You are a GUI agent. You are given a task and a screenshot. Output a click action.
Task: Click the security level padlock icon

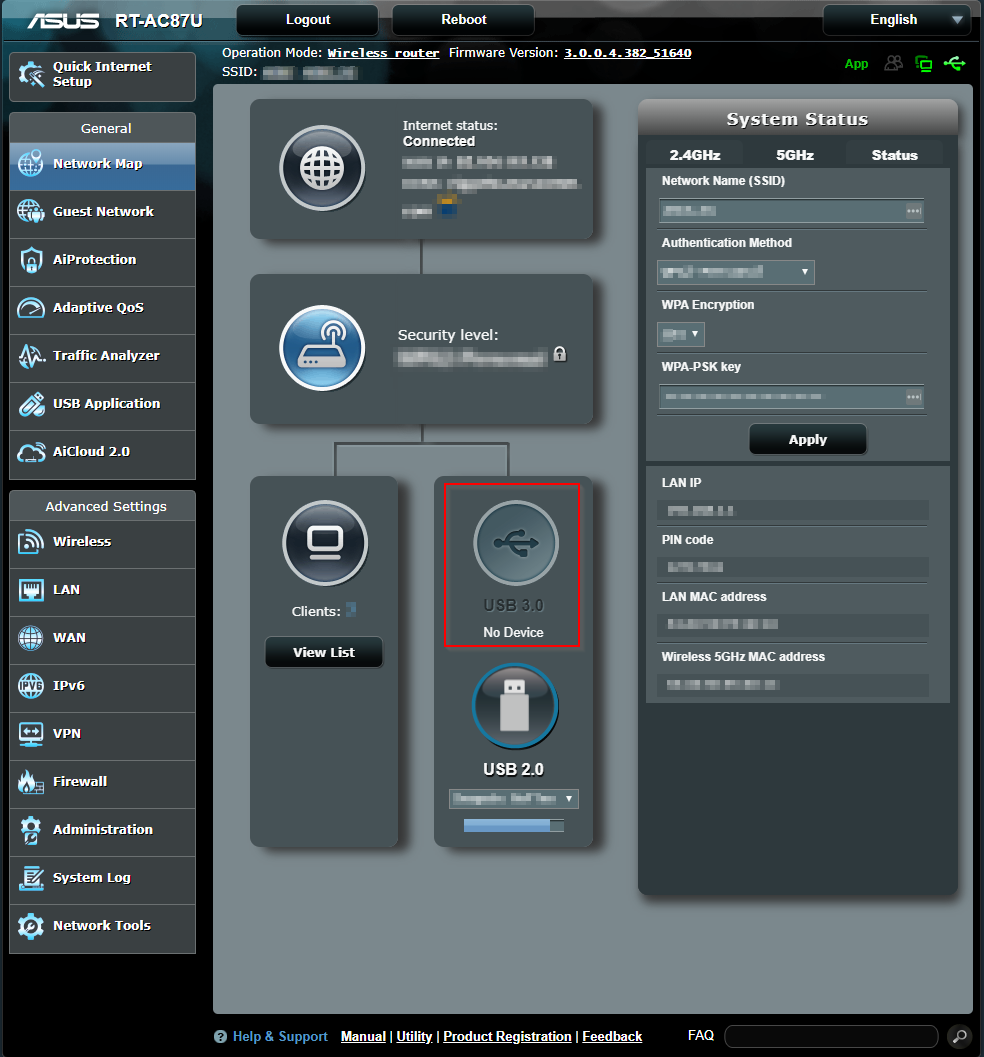[560, 354]
